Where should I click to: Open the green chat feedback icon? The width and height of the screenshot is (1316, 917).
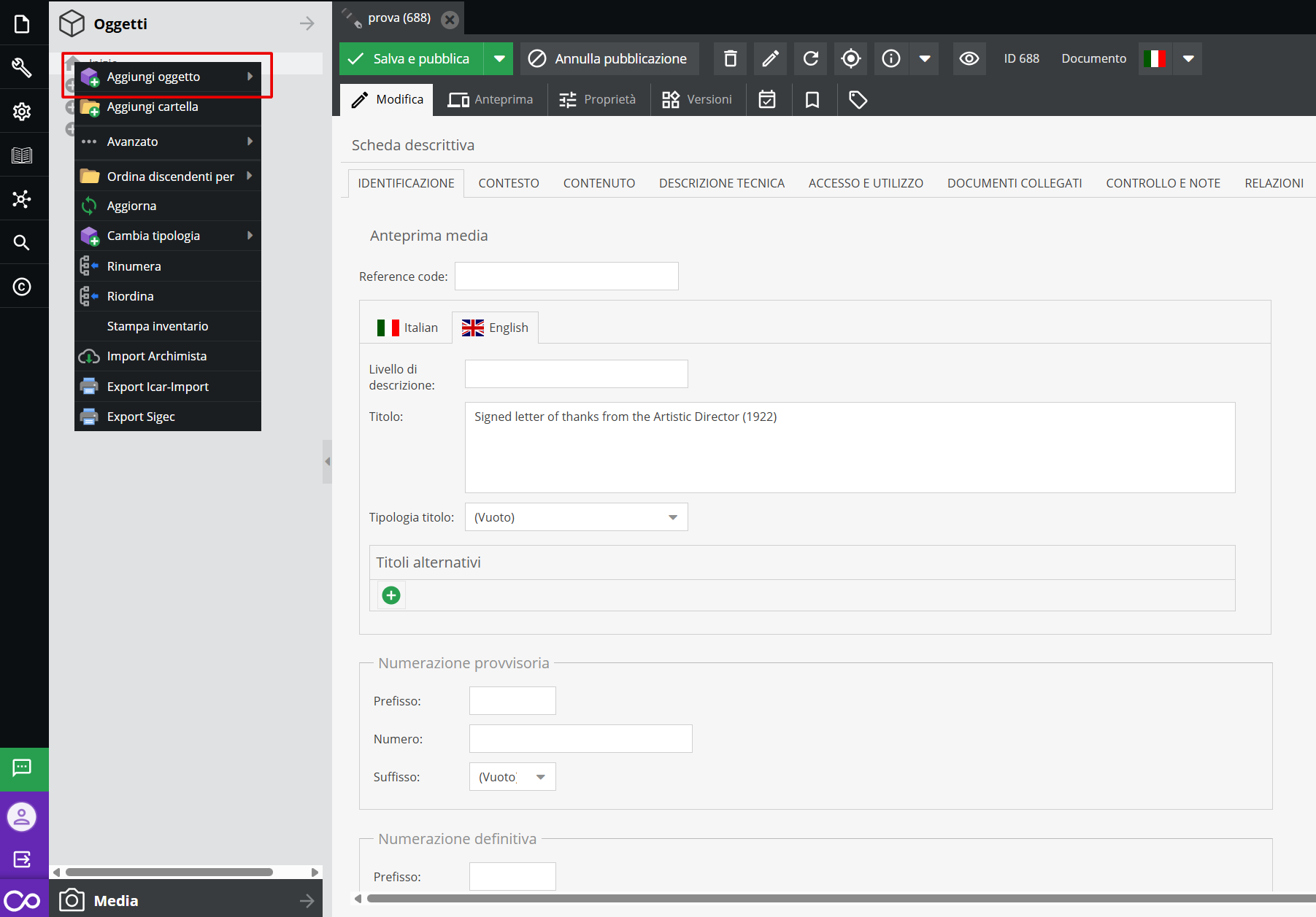click(x=22, y=768)
